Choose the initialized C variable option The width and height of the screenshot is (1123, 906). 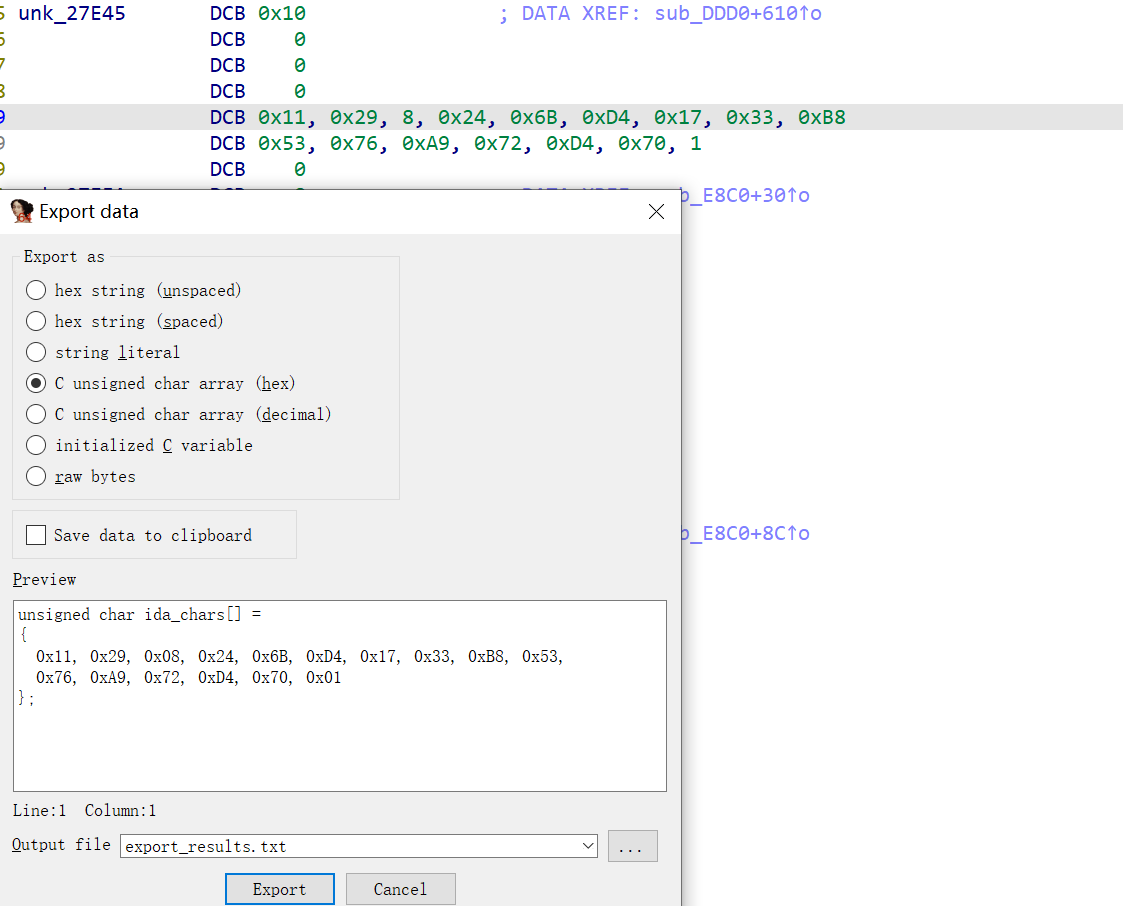[x=37, y=446]
